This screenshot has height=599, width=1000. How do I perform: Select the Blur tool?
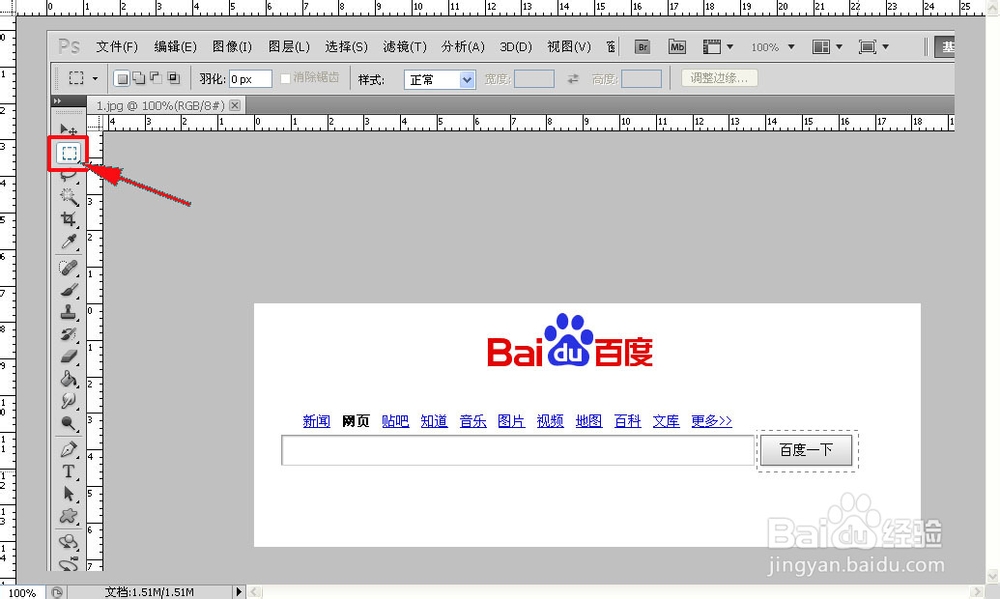point(69,401)
